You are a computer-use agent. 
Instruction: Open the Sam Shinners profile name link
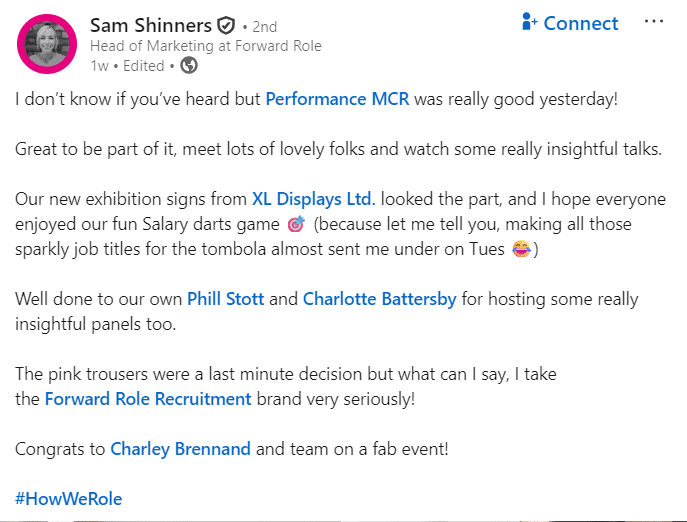[x=151, y=25]
